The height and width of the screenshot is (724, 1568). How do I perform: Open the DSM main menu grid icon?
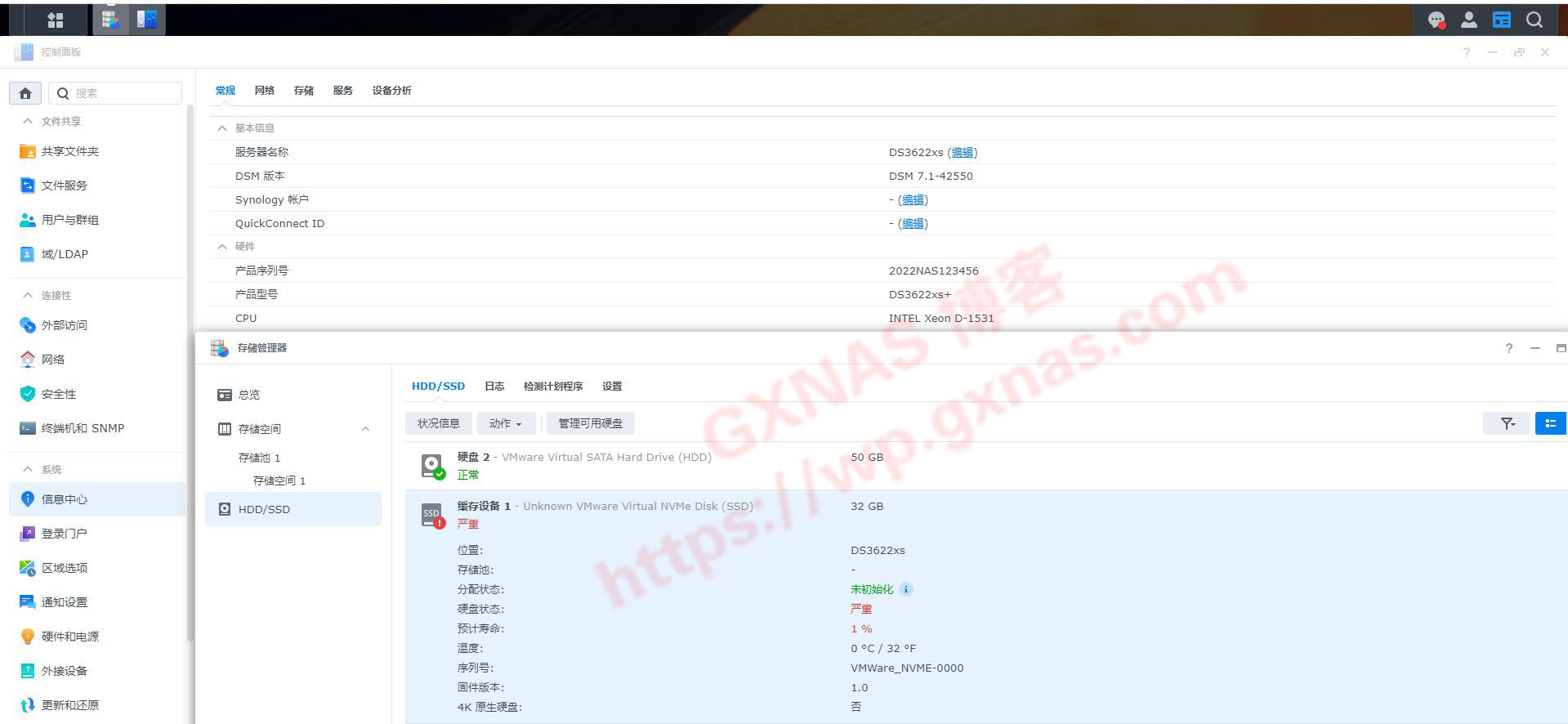(55, 20)
